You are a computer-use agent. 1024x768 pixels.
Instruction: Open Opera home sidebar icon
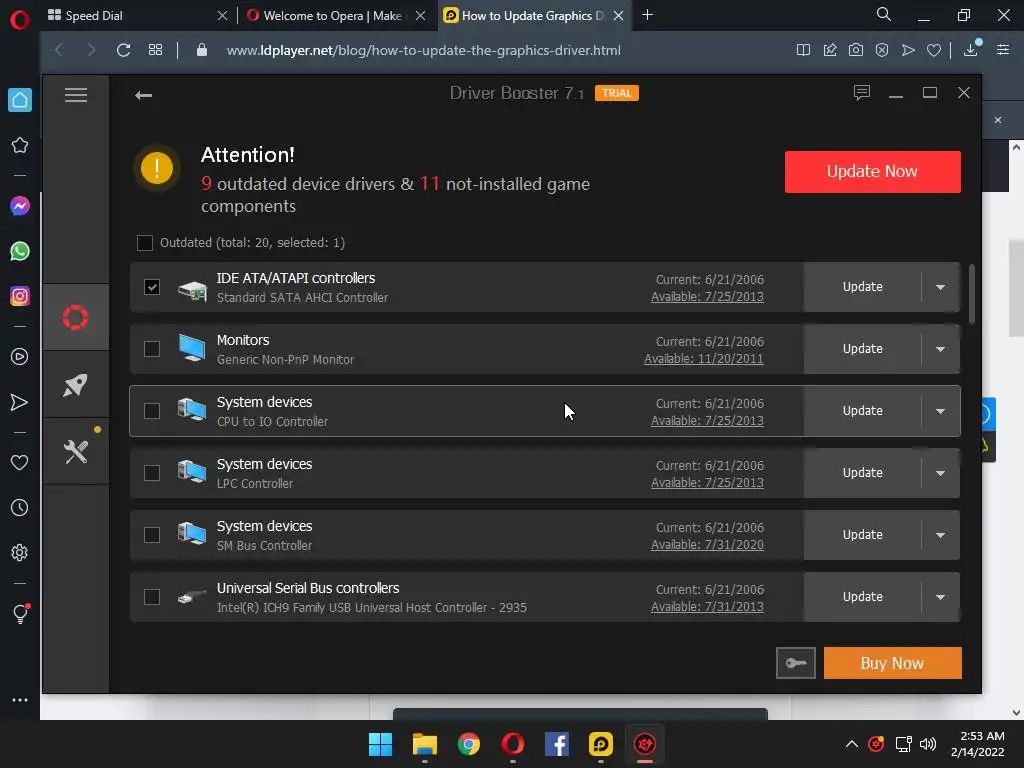coord(20,100)
